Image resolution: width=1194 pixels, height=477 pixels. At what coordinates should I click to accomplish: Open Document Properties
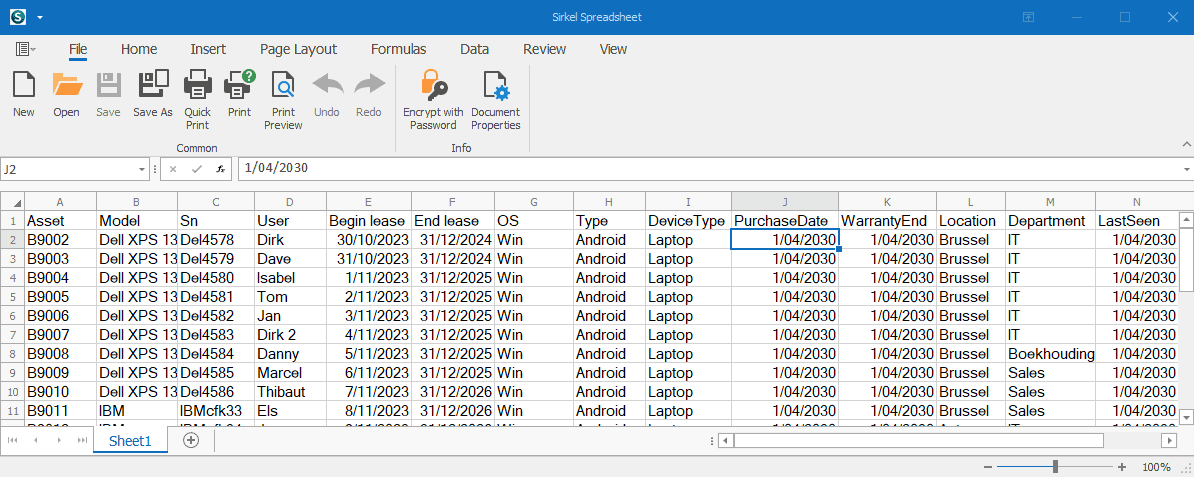coord(496,99)
